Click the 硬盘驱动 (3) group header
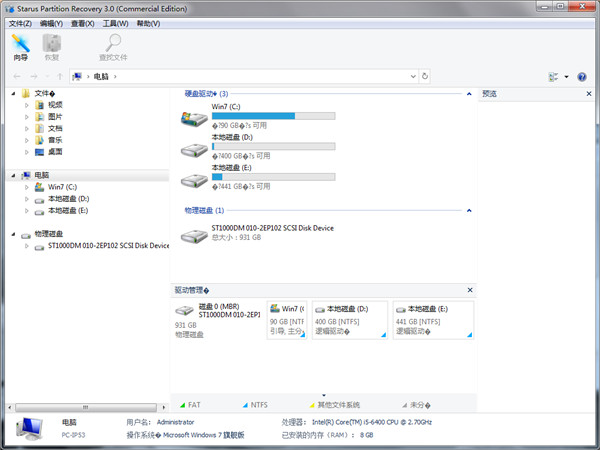Screen dimensions: 600x450 pyautogui.click(x=206, y=94)
